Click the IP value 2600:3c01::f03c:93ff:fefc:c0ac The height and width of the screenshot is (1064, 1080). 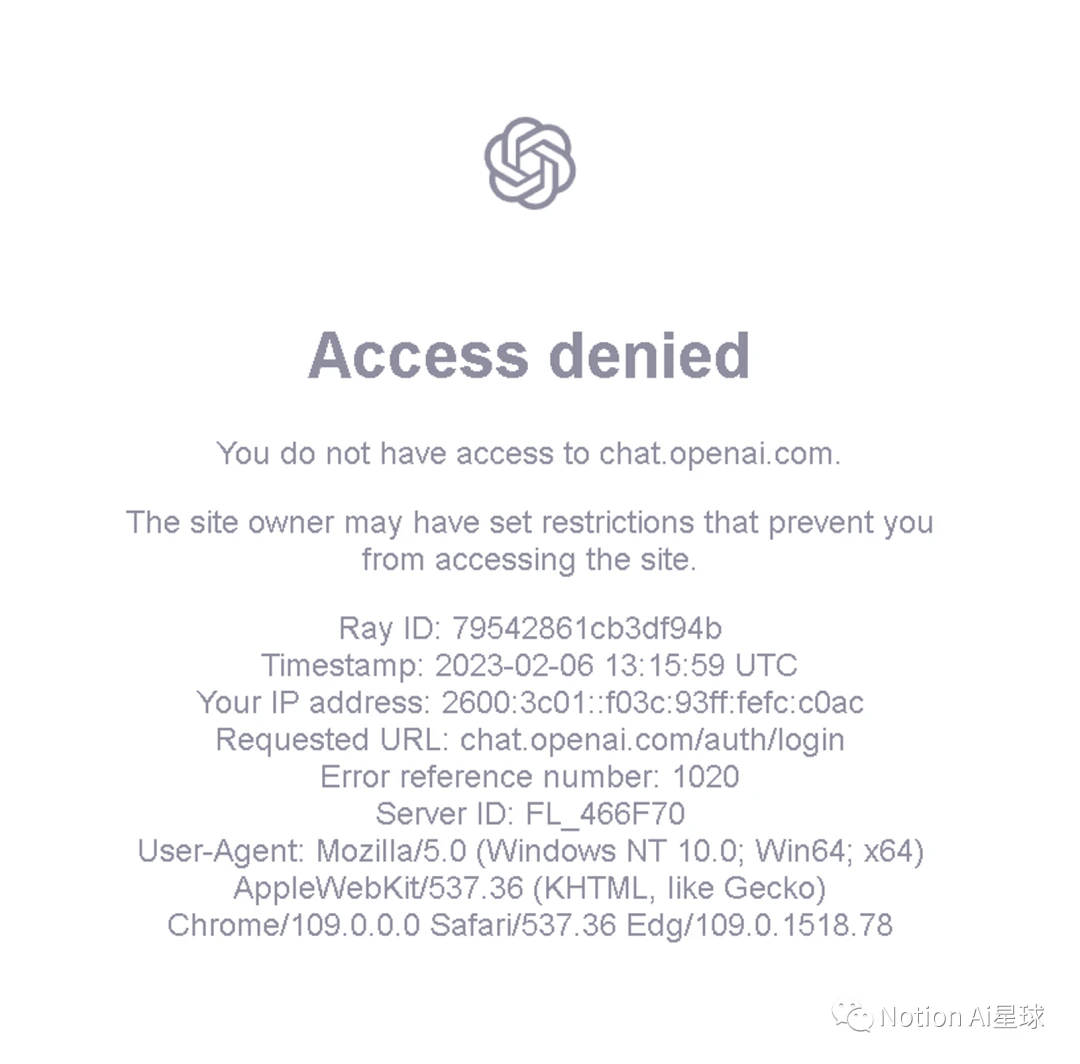652,703
